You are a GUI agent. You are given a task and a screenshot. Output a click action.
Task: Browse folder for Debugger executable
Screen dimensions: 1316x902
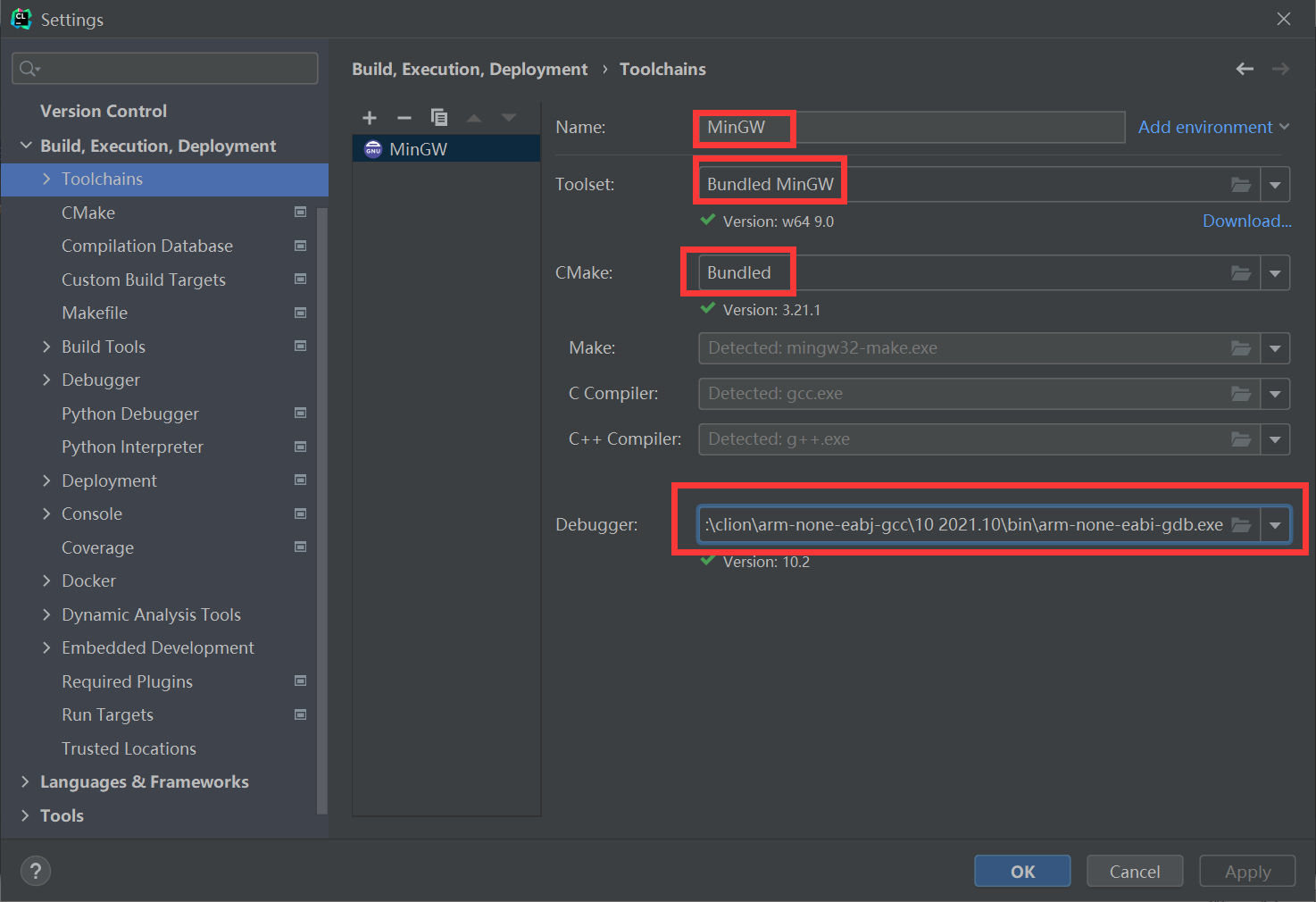pyautogui.click(x=1241, y=525)
